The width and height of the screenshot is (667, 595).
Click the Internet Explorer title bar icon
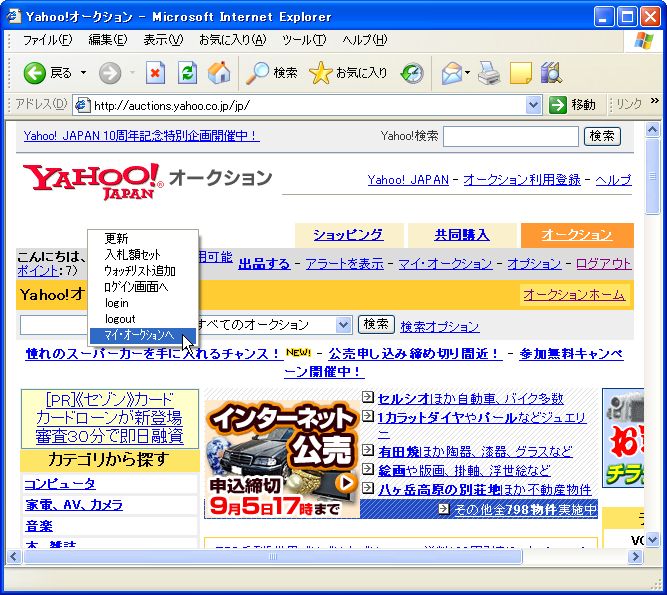(x=14, y=16)
